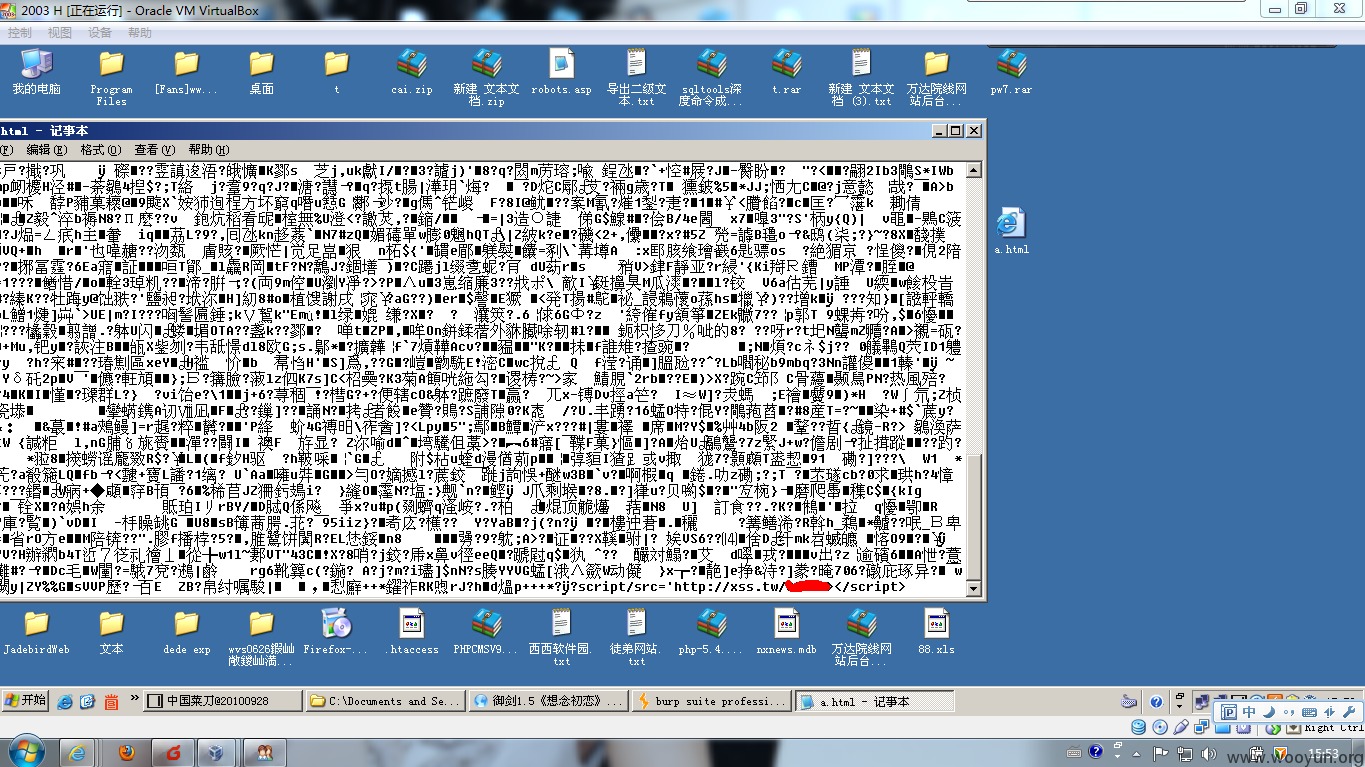Image resolution: width=1365 pixels, height=767 pixels.
Task: Select the sqltools archive icon
Action: [711, 79]
